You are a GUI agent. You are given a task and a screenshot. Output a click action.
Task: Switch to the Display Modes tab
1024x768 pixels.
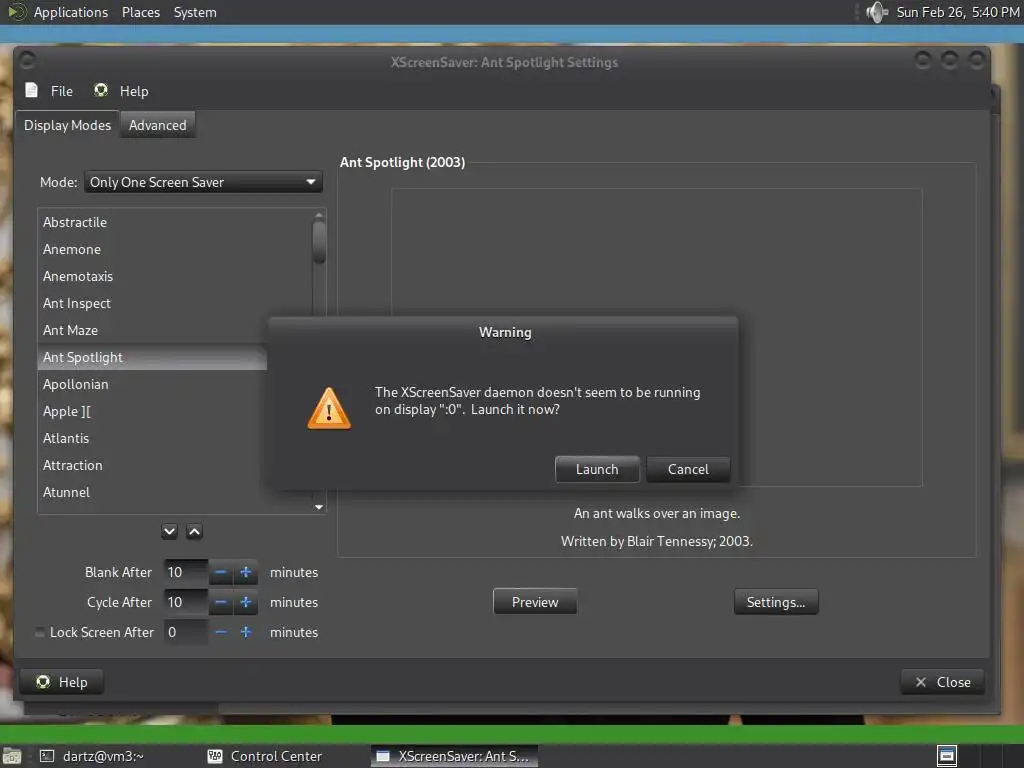pos(67,125)
